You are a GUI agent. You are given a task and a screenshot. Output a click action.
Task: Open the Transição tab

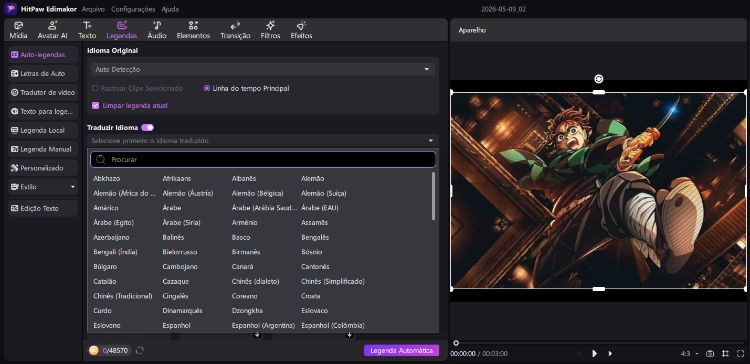tap(235, 30)
